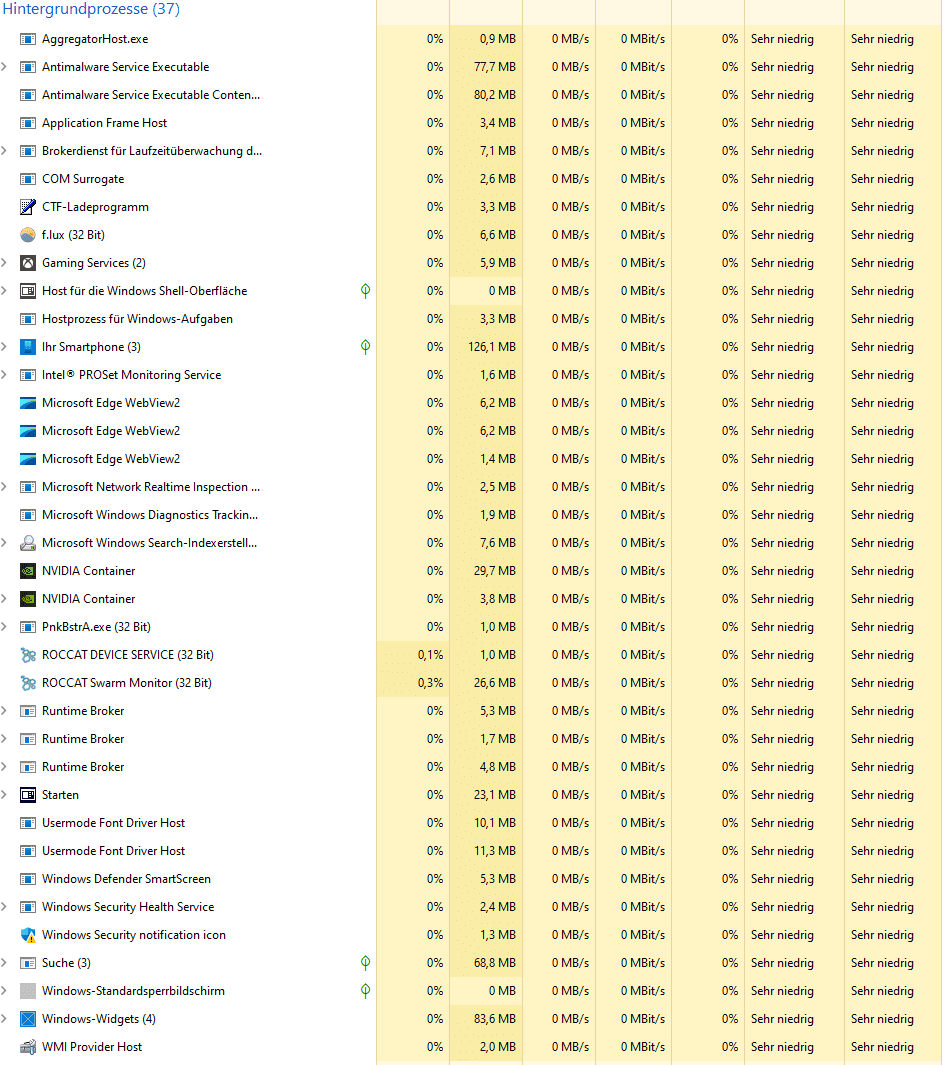Click leaf icon for Host für Windows Shell-Oberfläche
949x1065 pixels.
(x=365, y=291)
